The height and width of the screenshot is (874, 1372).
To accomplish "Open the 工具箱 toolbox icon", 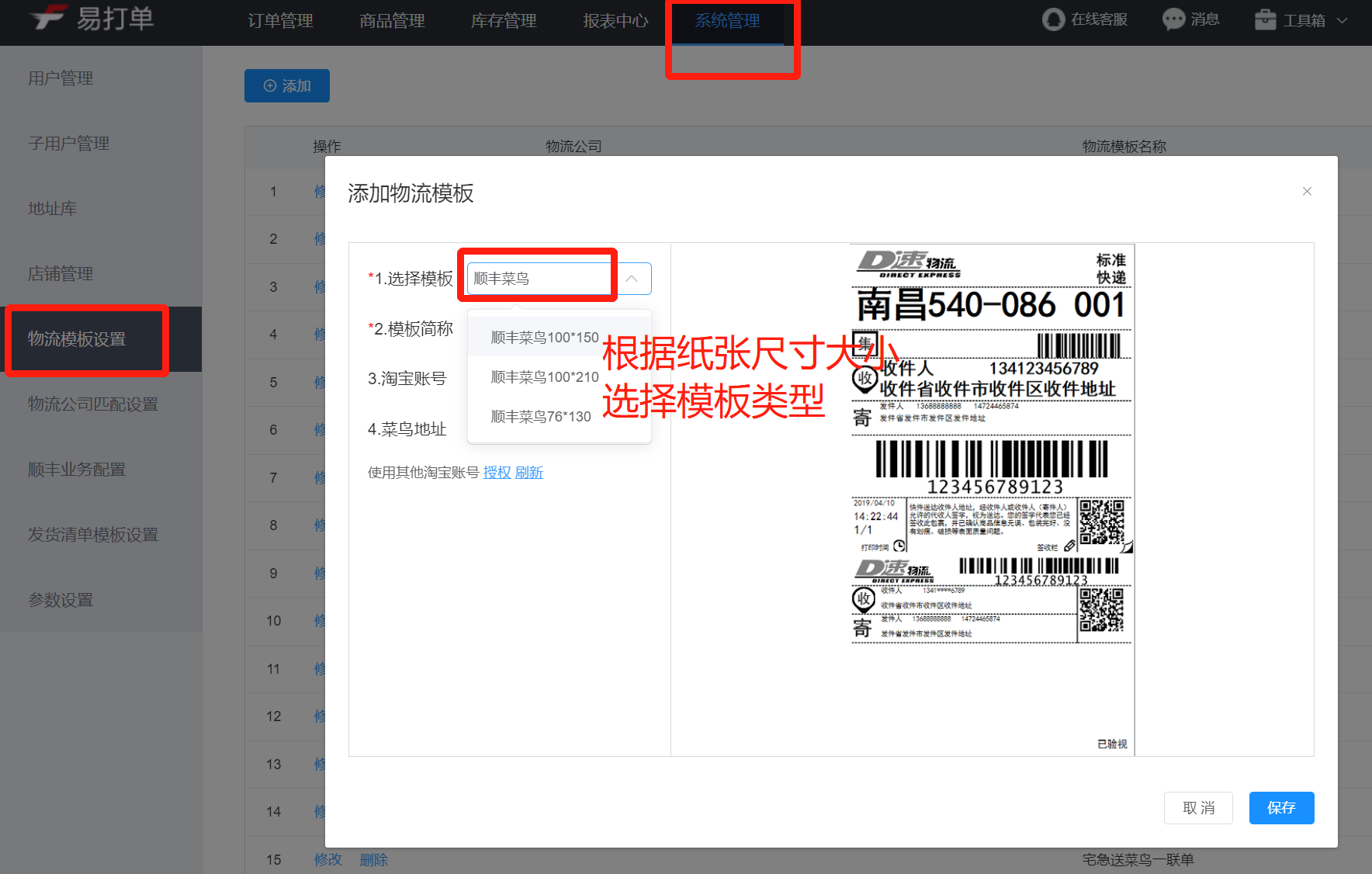I will tap(1266, 19).
